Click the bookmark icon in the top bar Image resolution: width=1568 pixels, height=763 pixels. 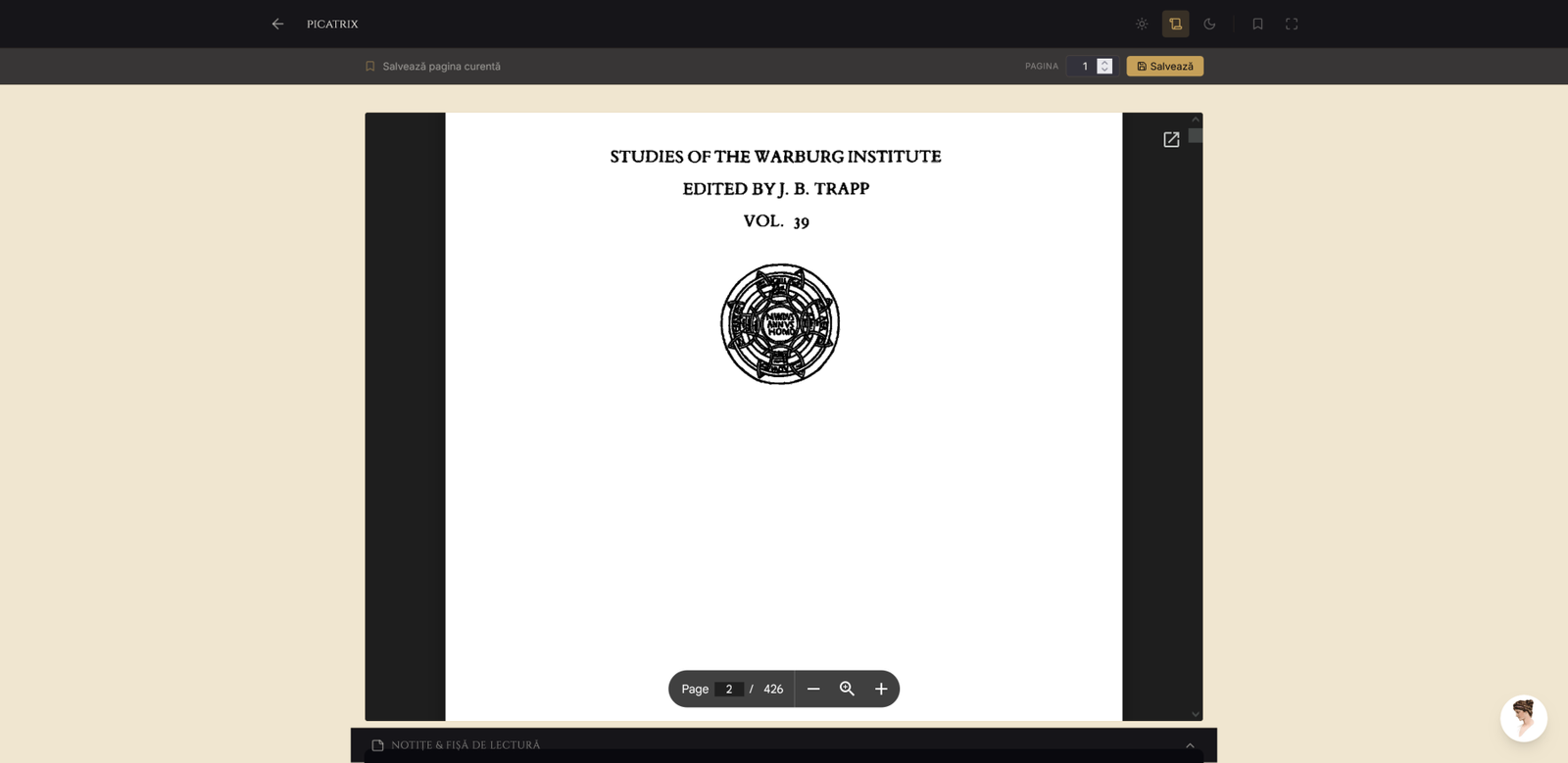click(x=1257, y=24)
